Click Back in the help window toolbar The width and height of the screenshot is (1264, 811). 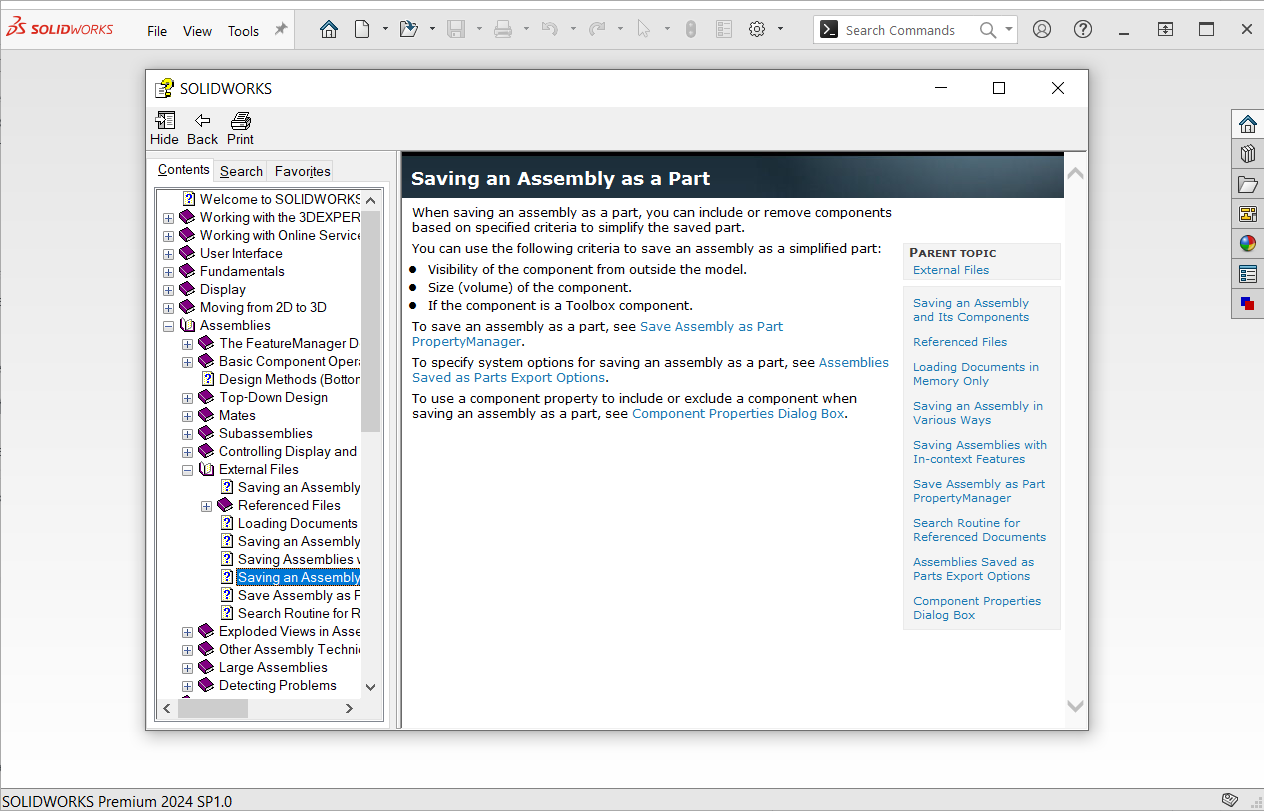click(x=202, y=127)
